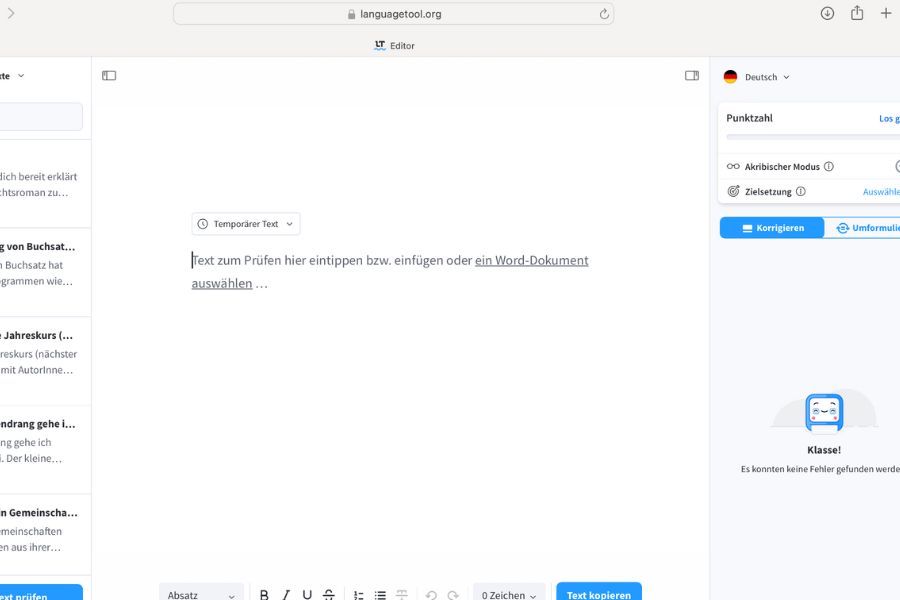Viewport: 900px width, 600px height.
Task: Create a bulleted list
Action: tap(380, 593)
